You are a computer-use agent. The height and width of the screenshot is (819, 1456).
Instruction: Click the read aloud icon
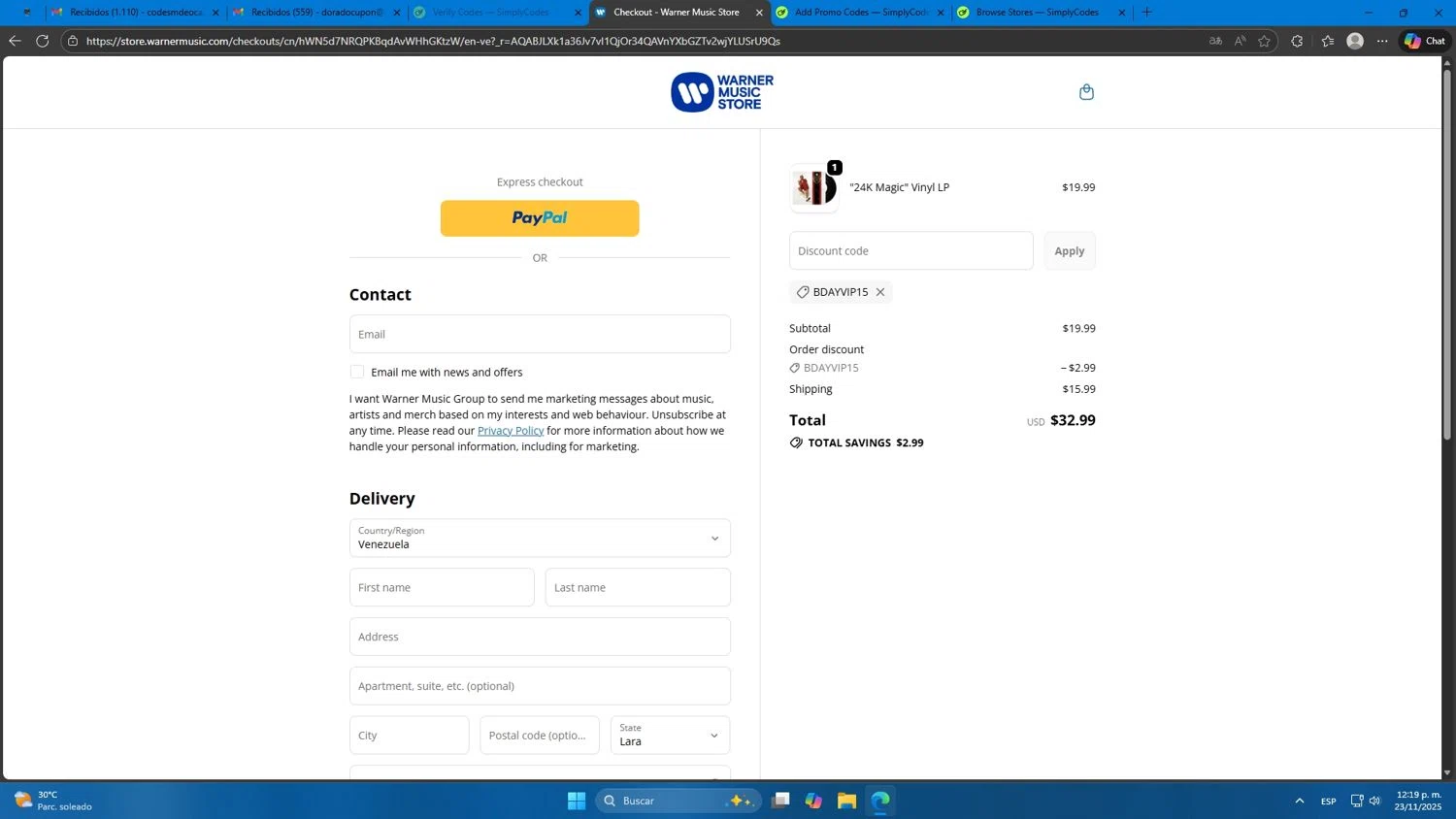[x=1240, y=41]
